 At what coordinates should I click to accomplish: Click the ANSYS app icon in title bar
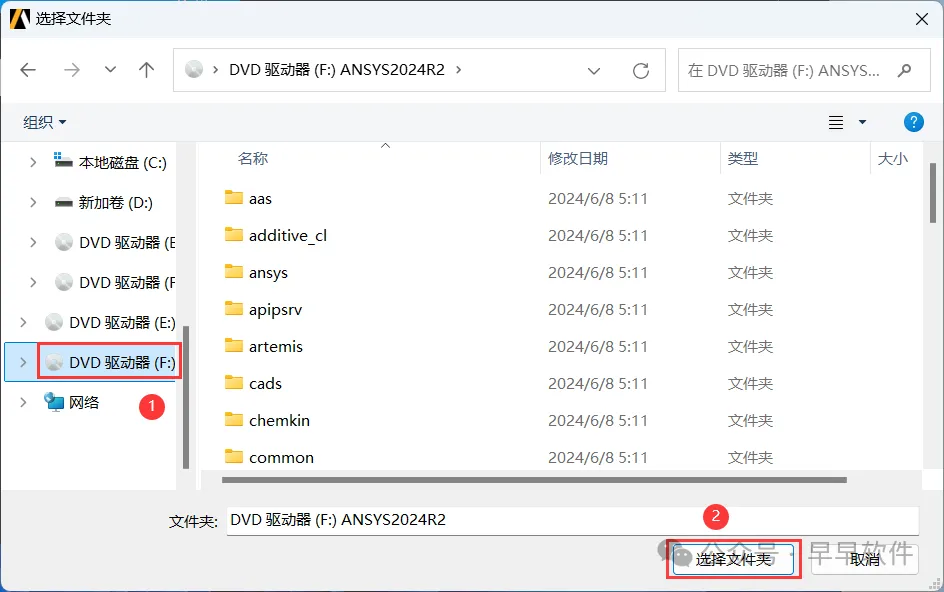point(19,19)
